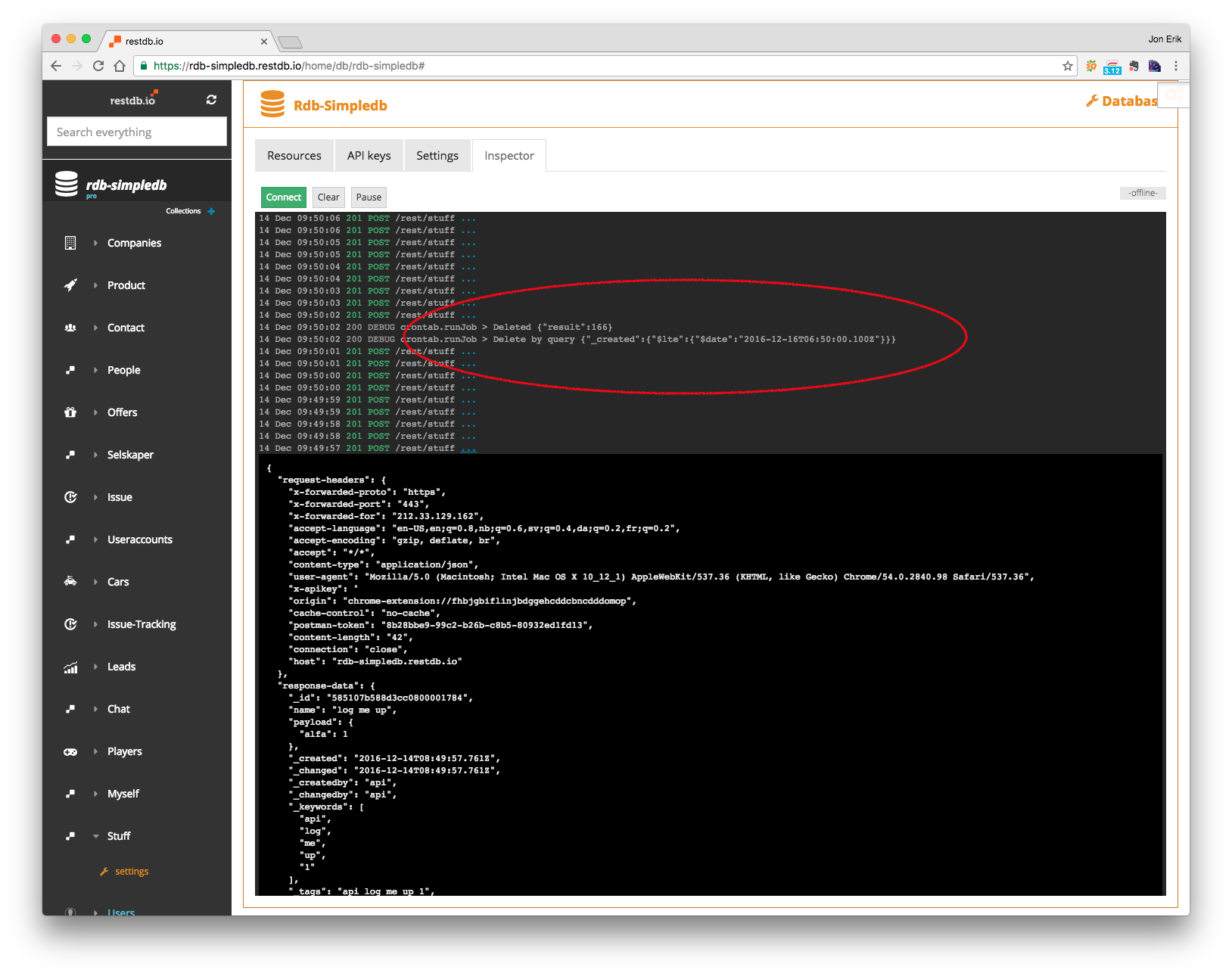Click the Myself collection icon
Image resolution: width=1232 pixels, height=976 pixels.
coord(70,794)
